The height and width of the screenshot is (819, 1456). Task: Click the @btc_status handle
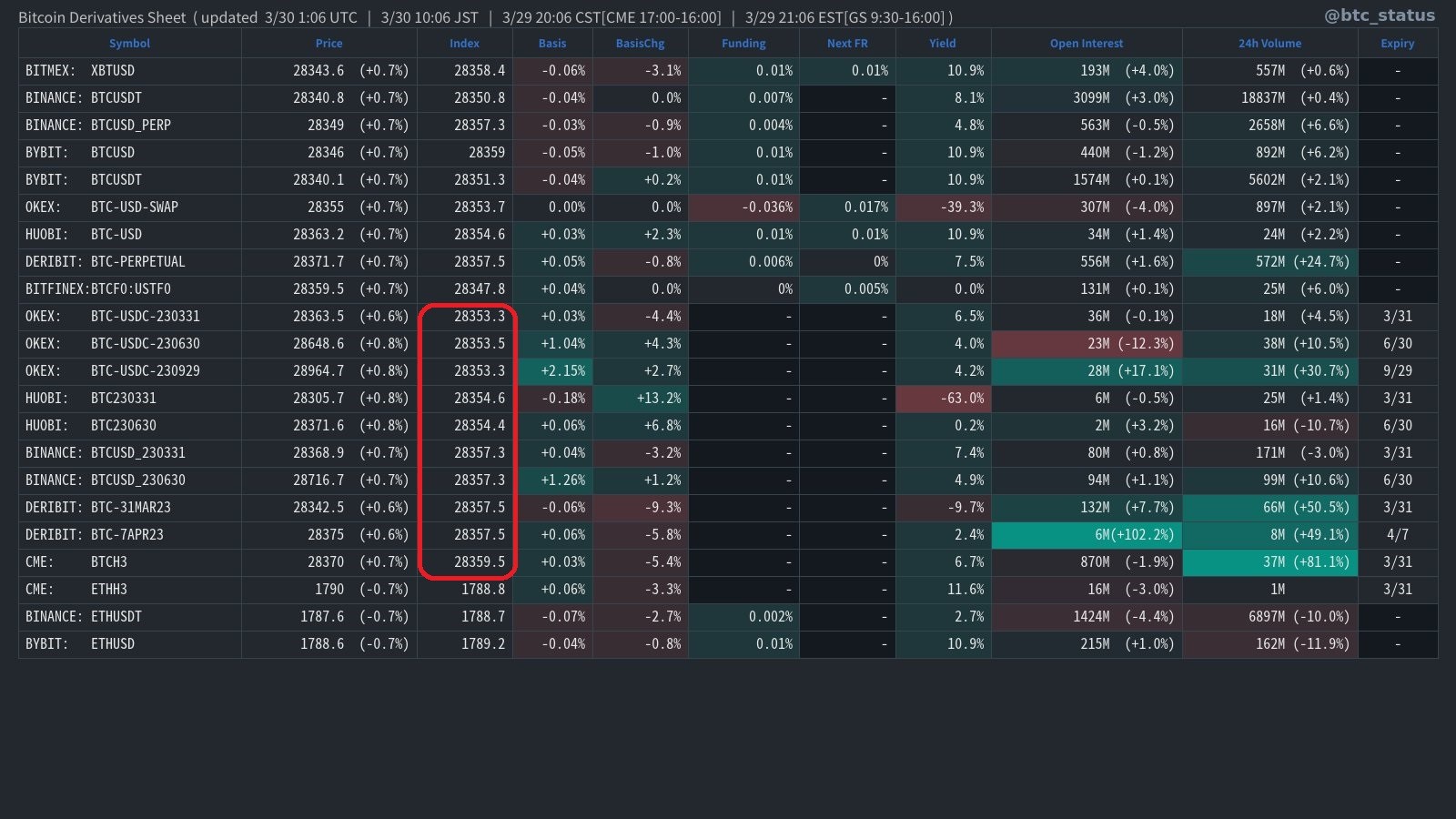pyautogui.click(x=1380, y=15)
